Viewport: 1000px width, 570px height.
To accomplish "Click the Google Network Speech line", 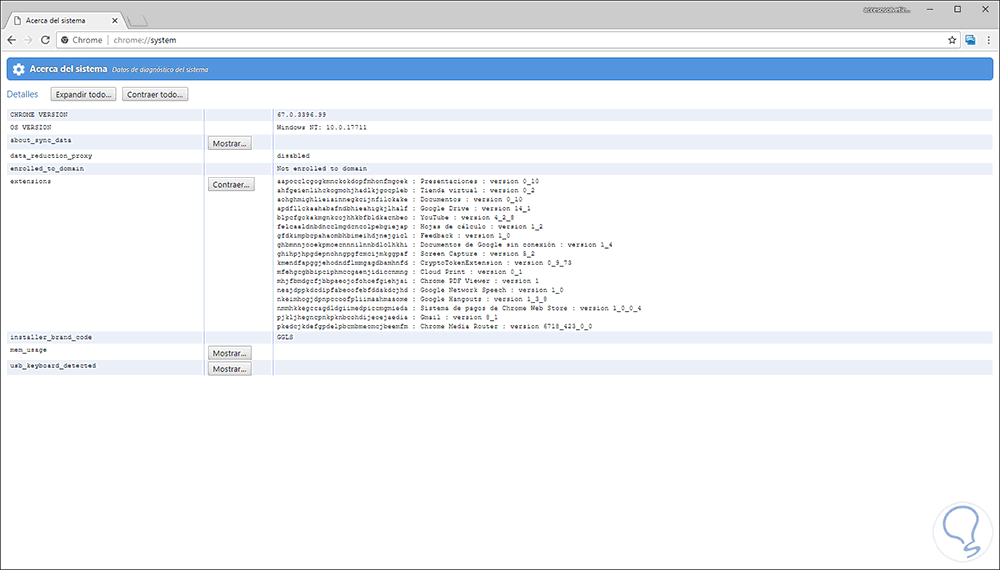I will coord(420,290).
